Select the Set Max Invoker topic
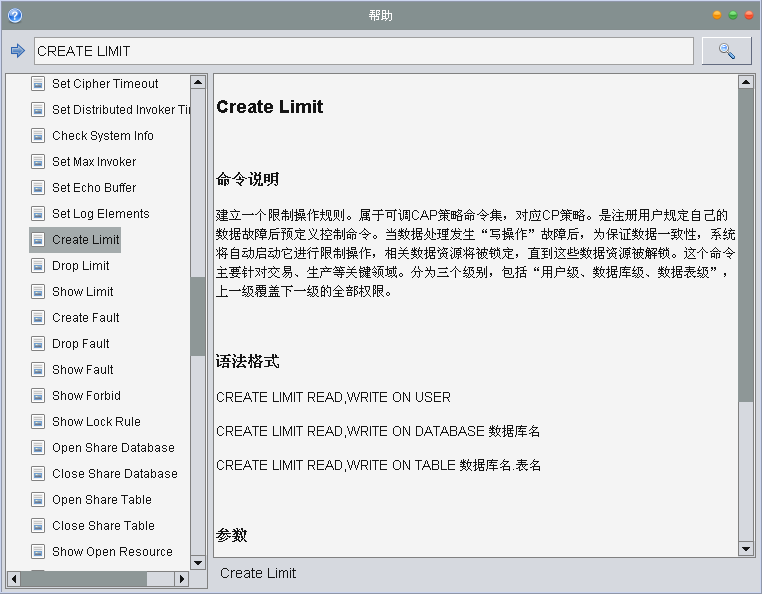Screen dimensions: 762x594 (94, 161)
